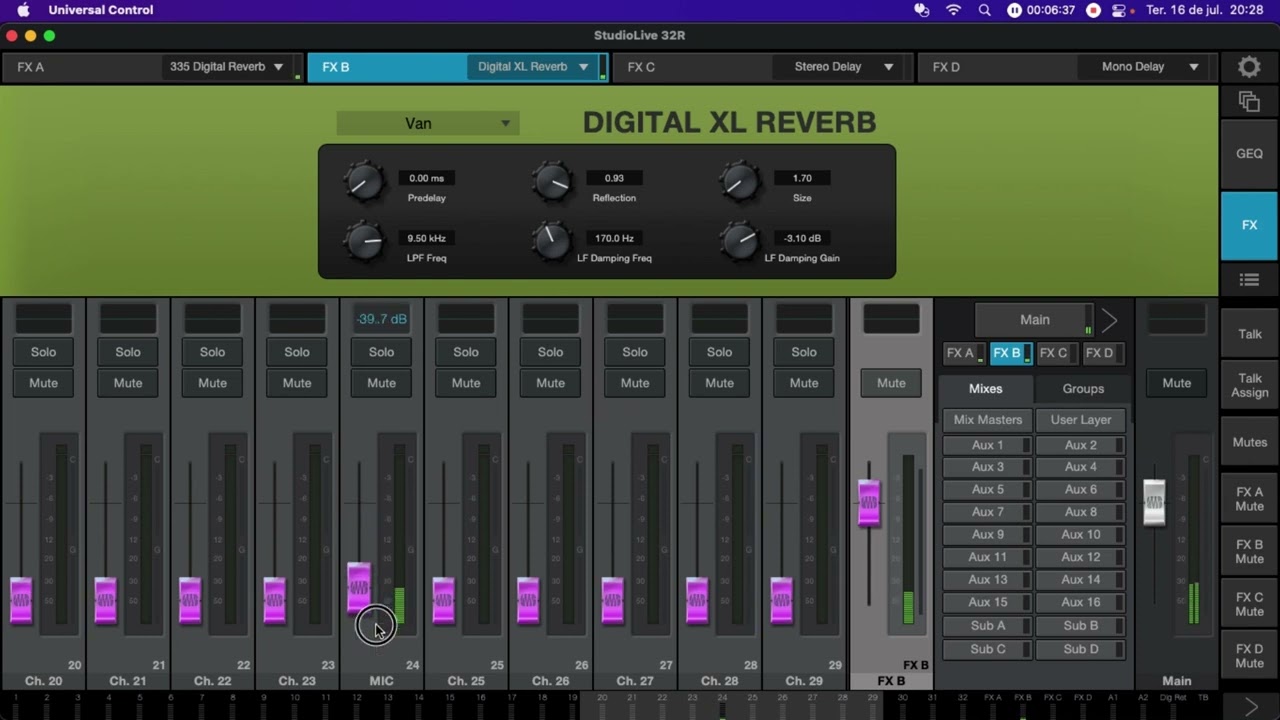Click the Predelay value field 0.00 ms
Viewport: 1280px width, 720px height.
click(426, 178)
